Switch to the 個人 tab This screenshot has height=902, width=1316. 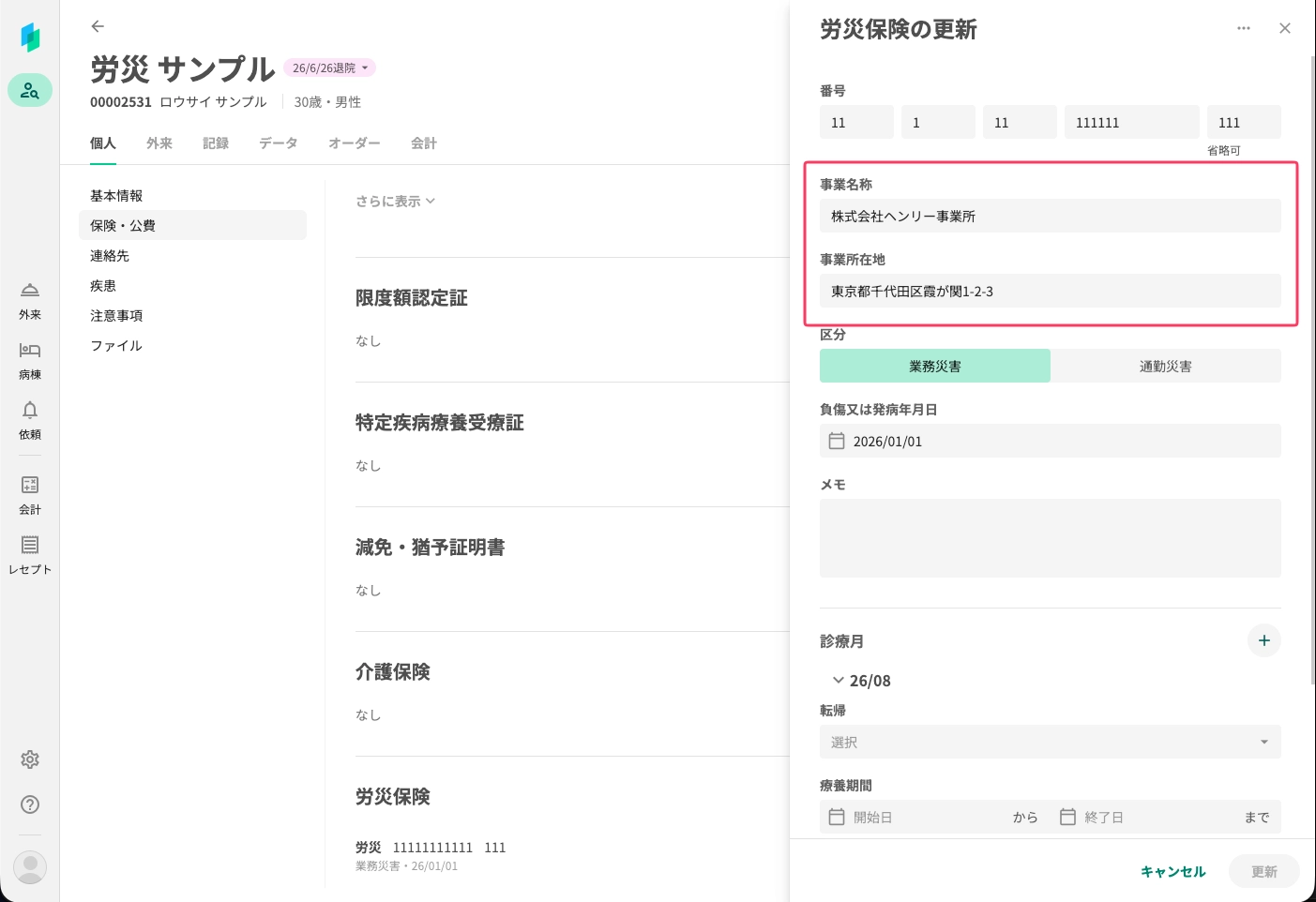click(103, 143)
